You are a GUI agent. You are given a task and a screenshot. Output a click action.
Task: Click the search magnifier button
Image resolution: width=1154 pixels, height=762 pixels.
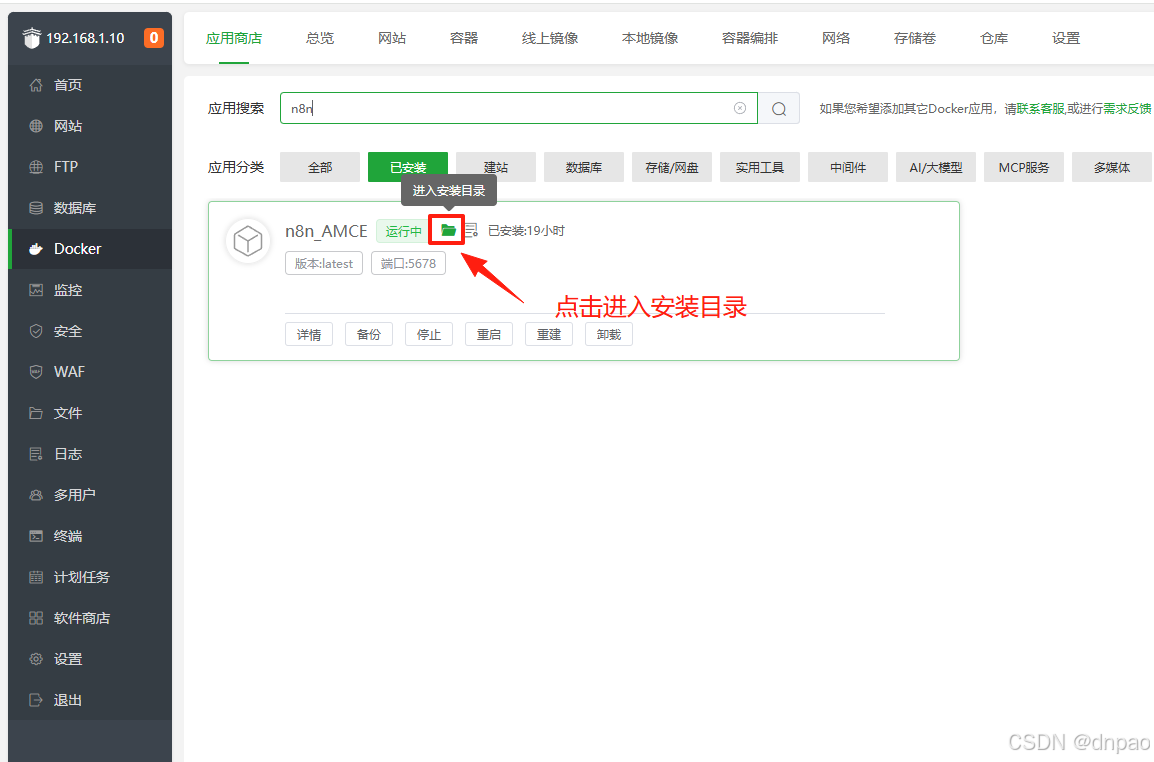(779, 109)
